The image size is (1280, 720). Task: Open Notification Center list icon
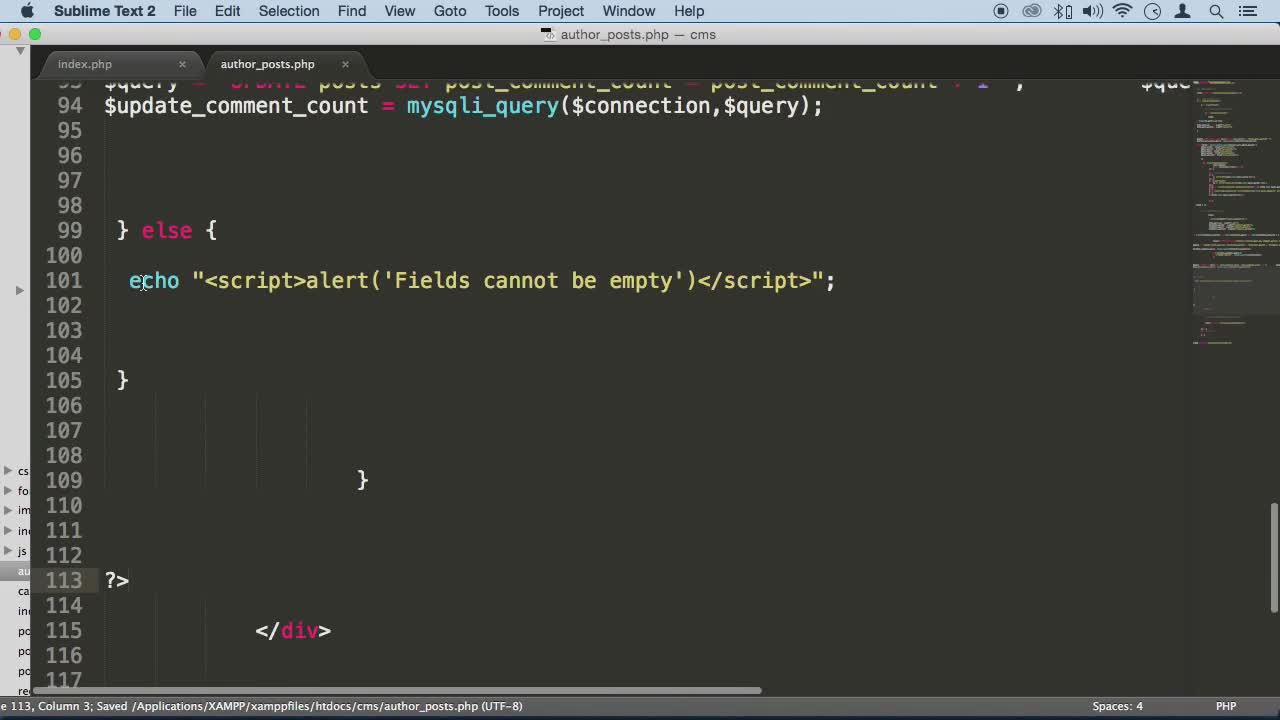coord(1247,11)
